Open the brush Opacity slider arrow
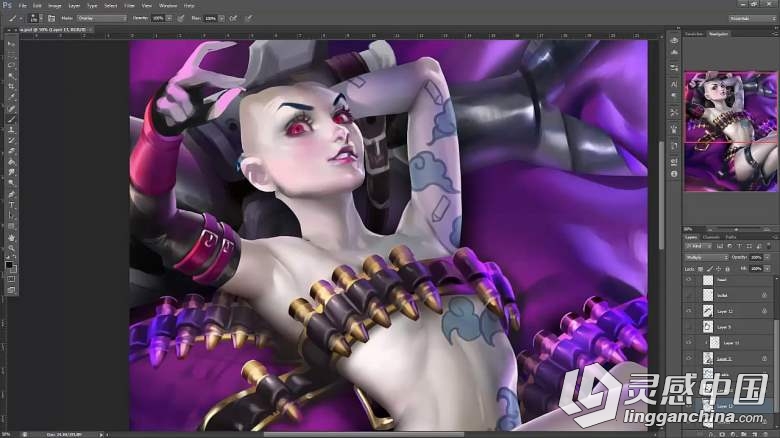The image size is (780, 438). point(169,18)
